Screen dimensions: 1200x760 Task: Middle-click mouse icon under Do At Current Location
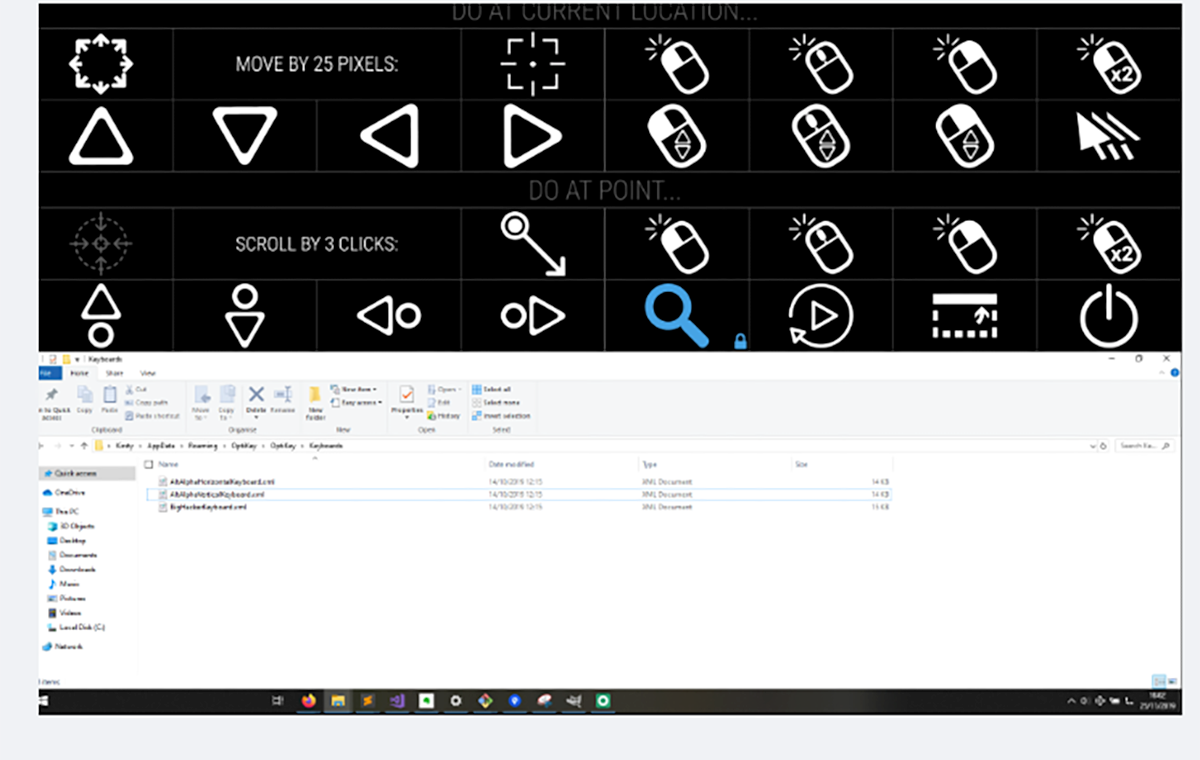(821, 64)
